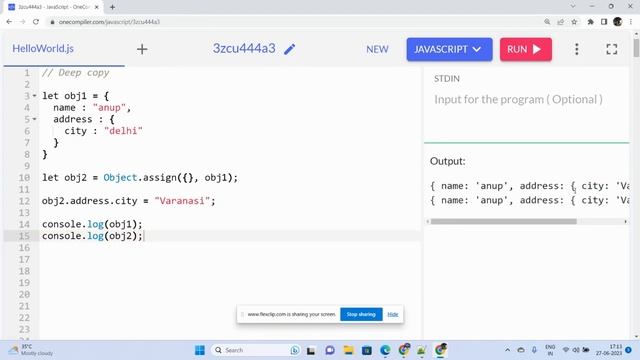Show hidden system tray icons
640x360 pixels.
pos(507,350)
